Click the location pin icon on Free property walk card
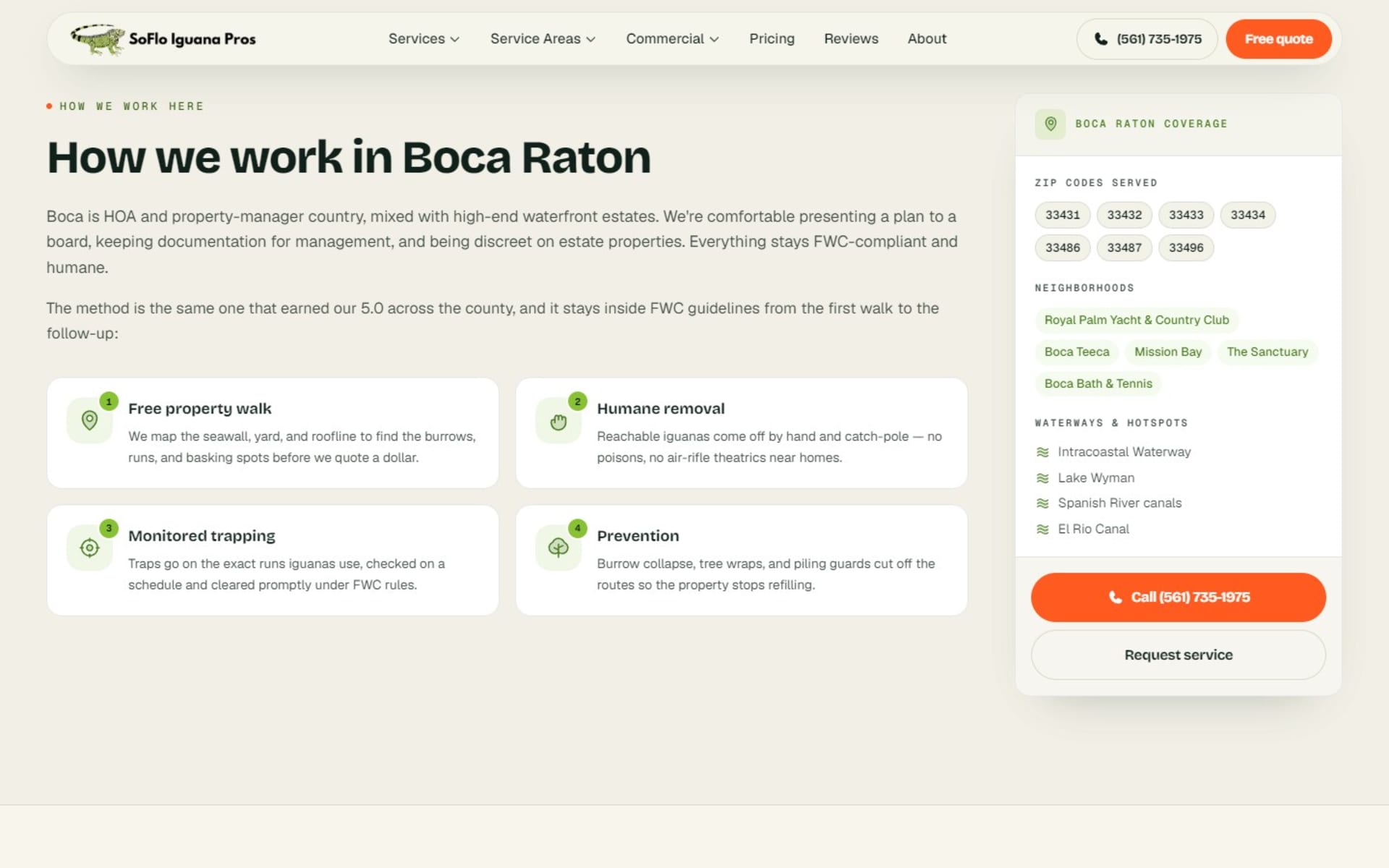This screenshot has width=1389, height=868. coord(90,420)
